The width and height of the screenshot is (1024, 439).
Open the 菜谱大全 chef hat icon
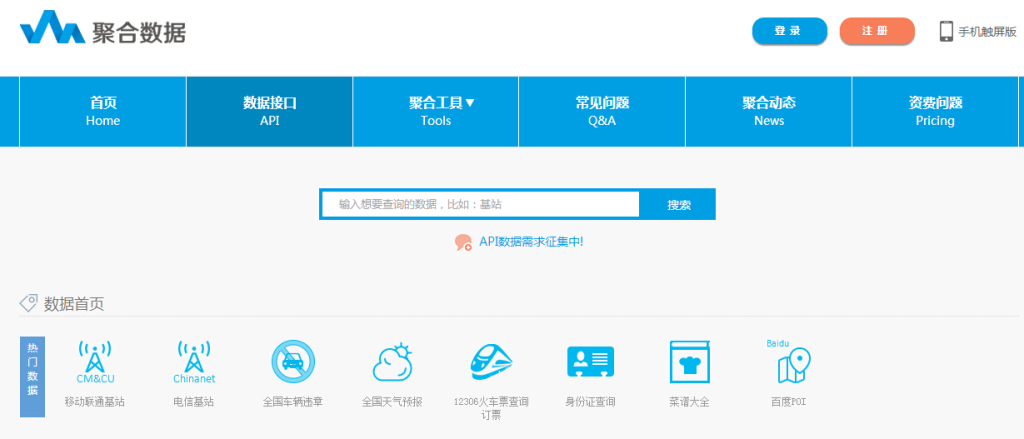click(690, 361)
